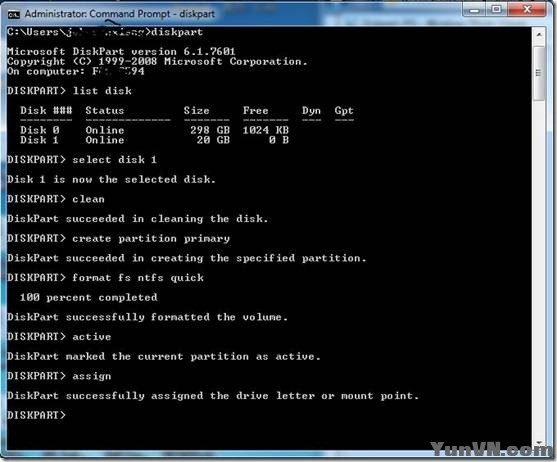This screenshot has height=462, width=557.
Task: Click 'marked the current partition as active' line
Action: tap(164, 356)
